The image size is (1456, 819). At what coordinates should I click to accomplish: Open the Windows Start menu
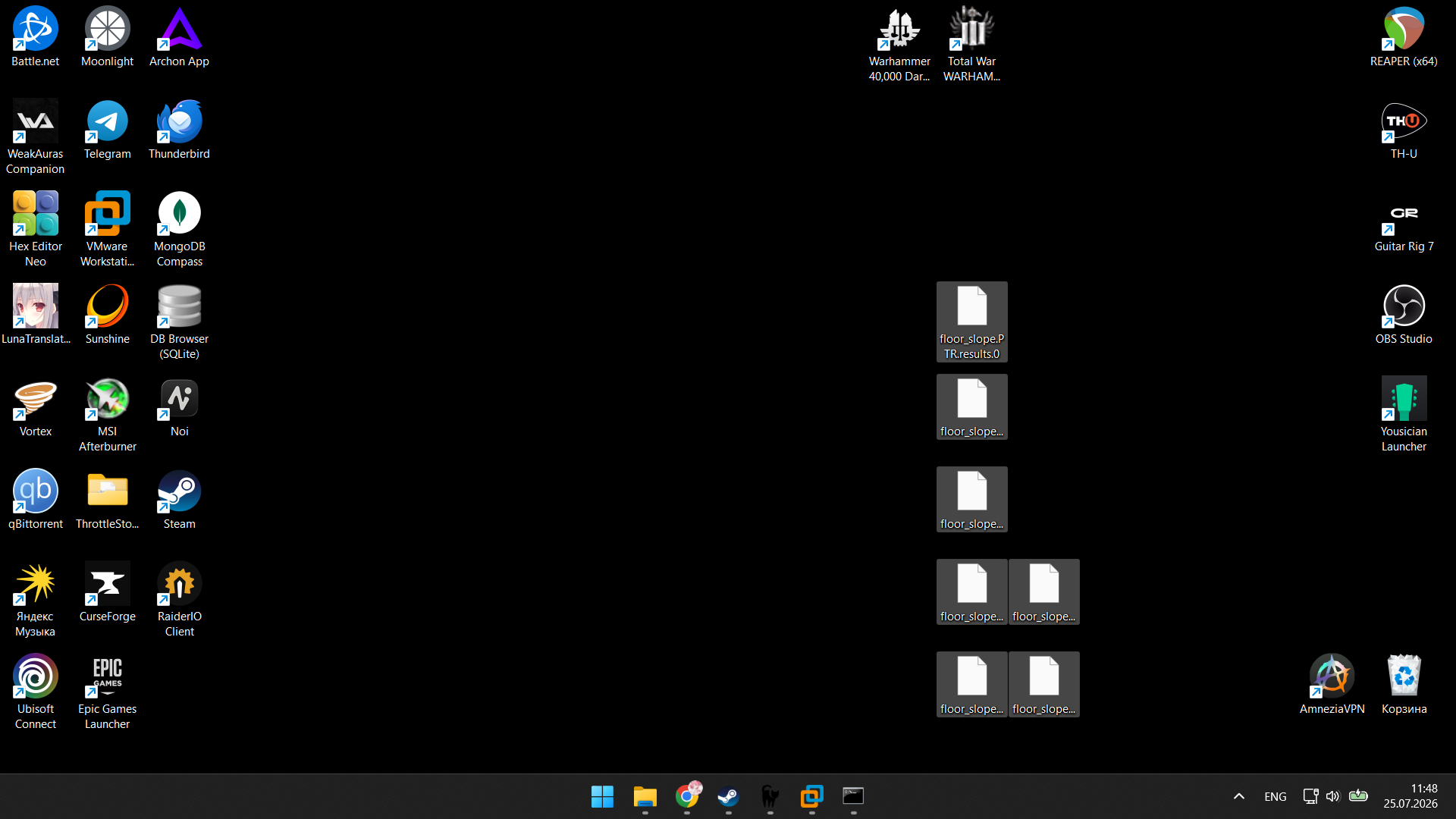coord(603,796)
